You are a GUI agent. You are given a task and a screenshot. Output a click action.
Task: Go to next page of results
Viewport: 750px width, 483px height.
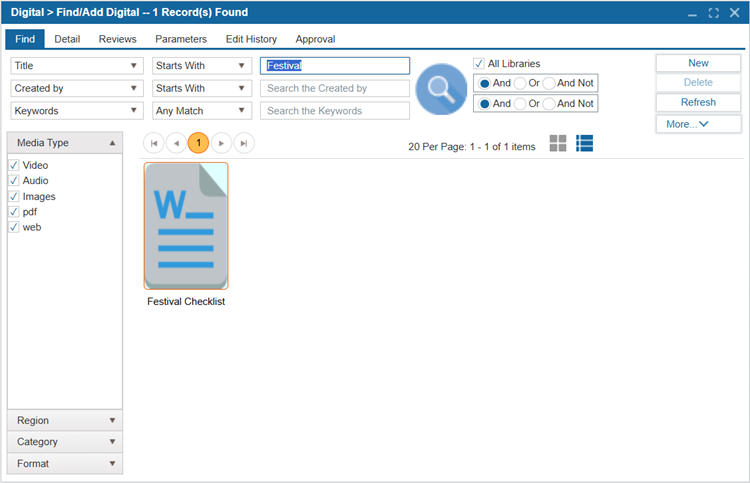221,143
